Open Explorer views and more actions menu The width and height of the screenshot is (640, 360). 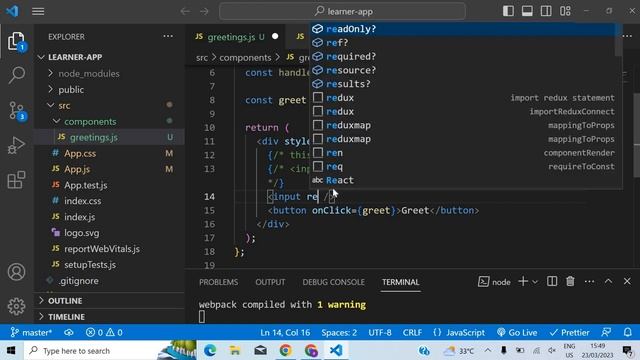(168, 36)
